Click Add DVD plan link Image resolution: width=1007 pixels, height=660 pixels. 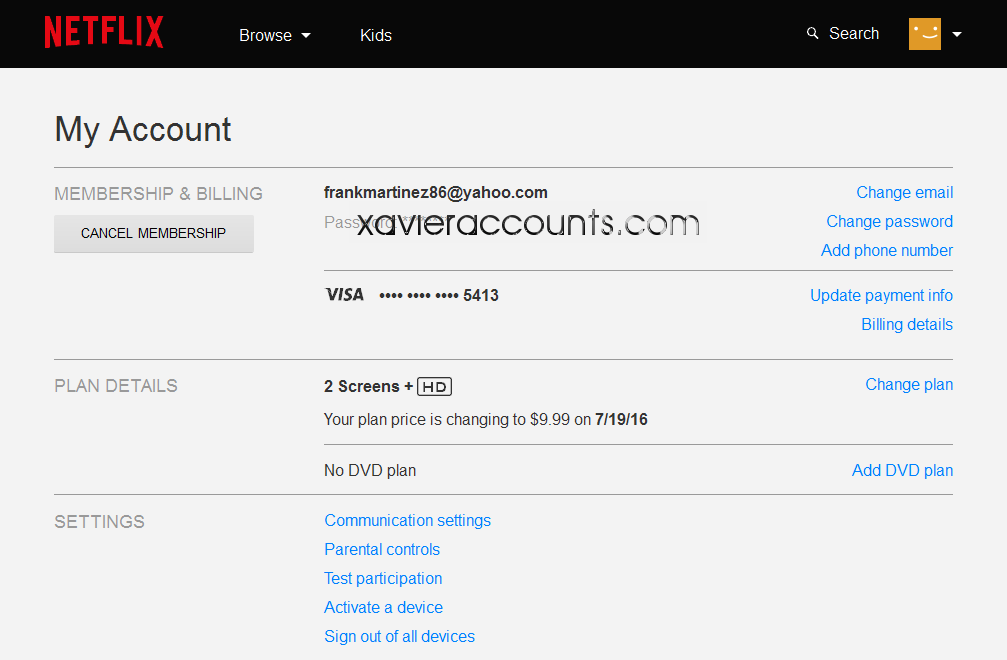click(x=902, y=471)
